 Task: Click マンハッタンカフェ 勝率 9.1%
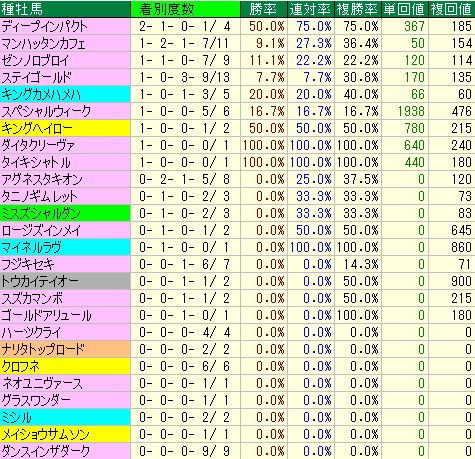tap(270, 43)
